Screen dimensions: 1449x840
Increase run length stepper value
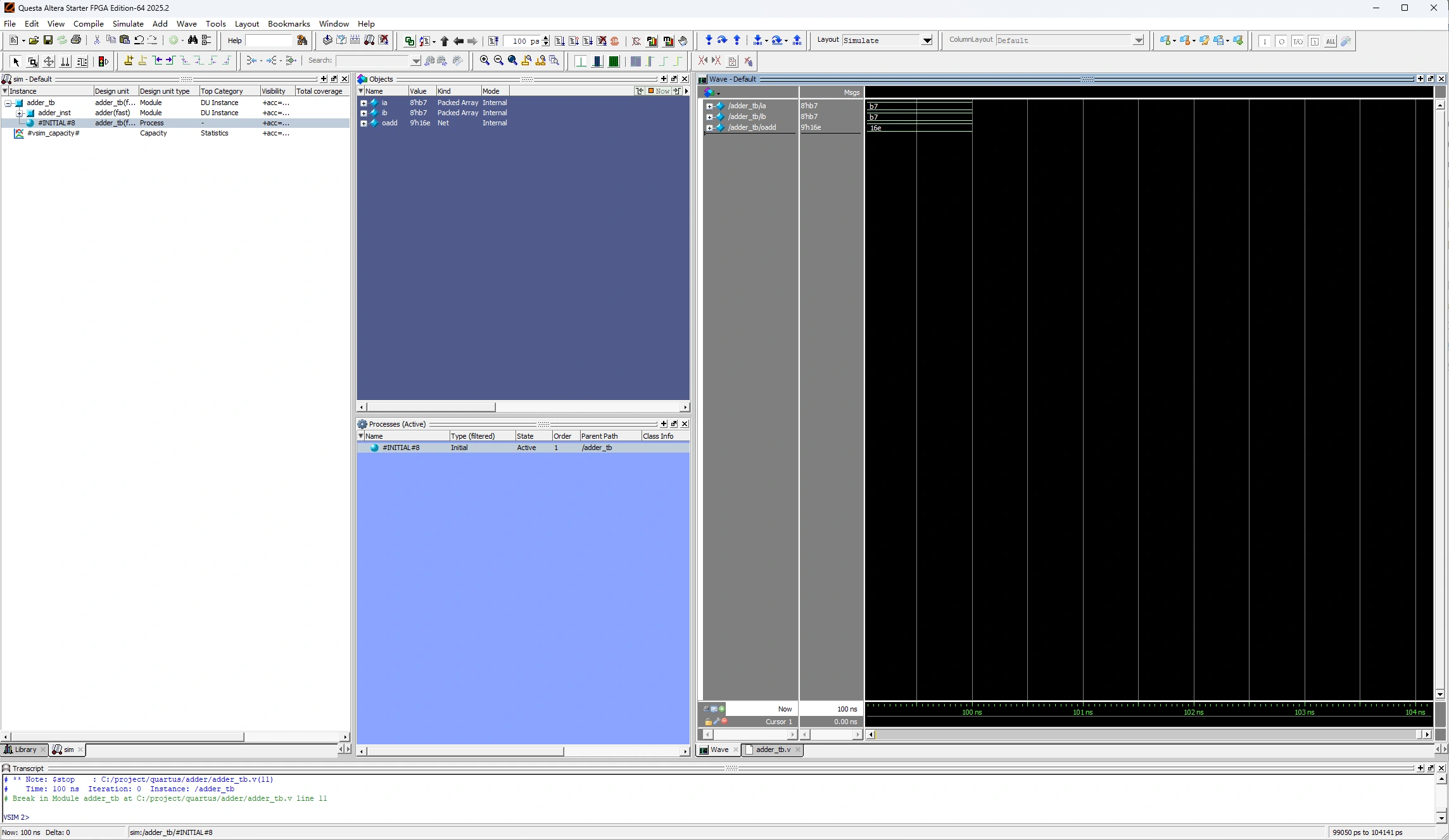[x=546, y=38]
